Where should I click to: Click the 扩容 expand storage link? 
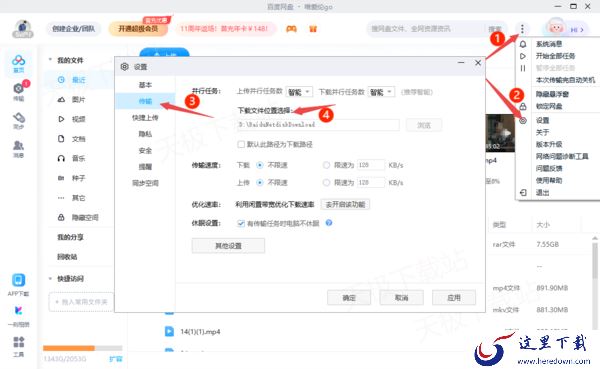pyautogui.click(x=116, y=359)
